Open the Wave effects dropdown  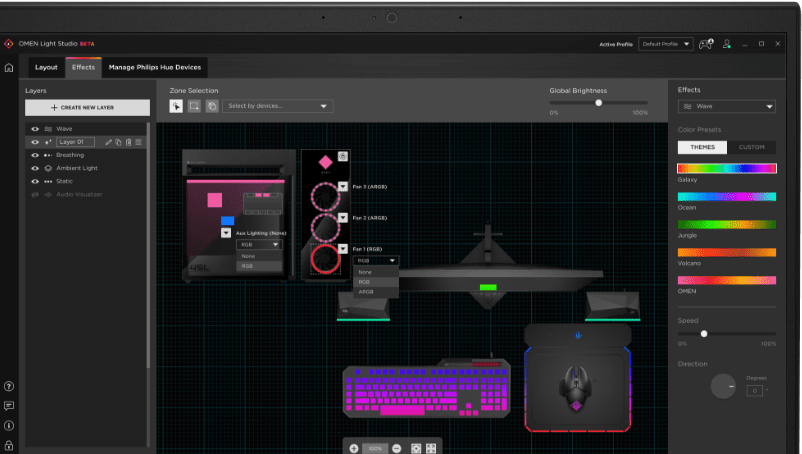[727, 106]
